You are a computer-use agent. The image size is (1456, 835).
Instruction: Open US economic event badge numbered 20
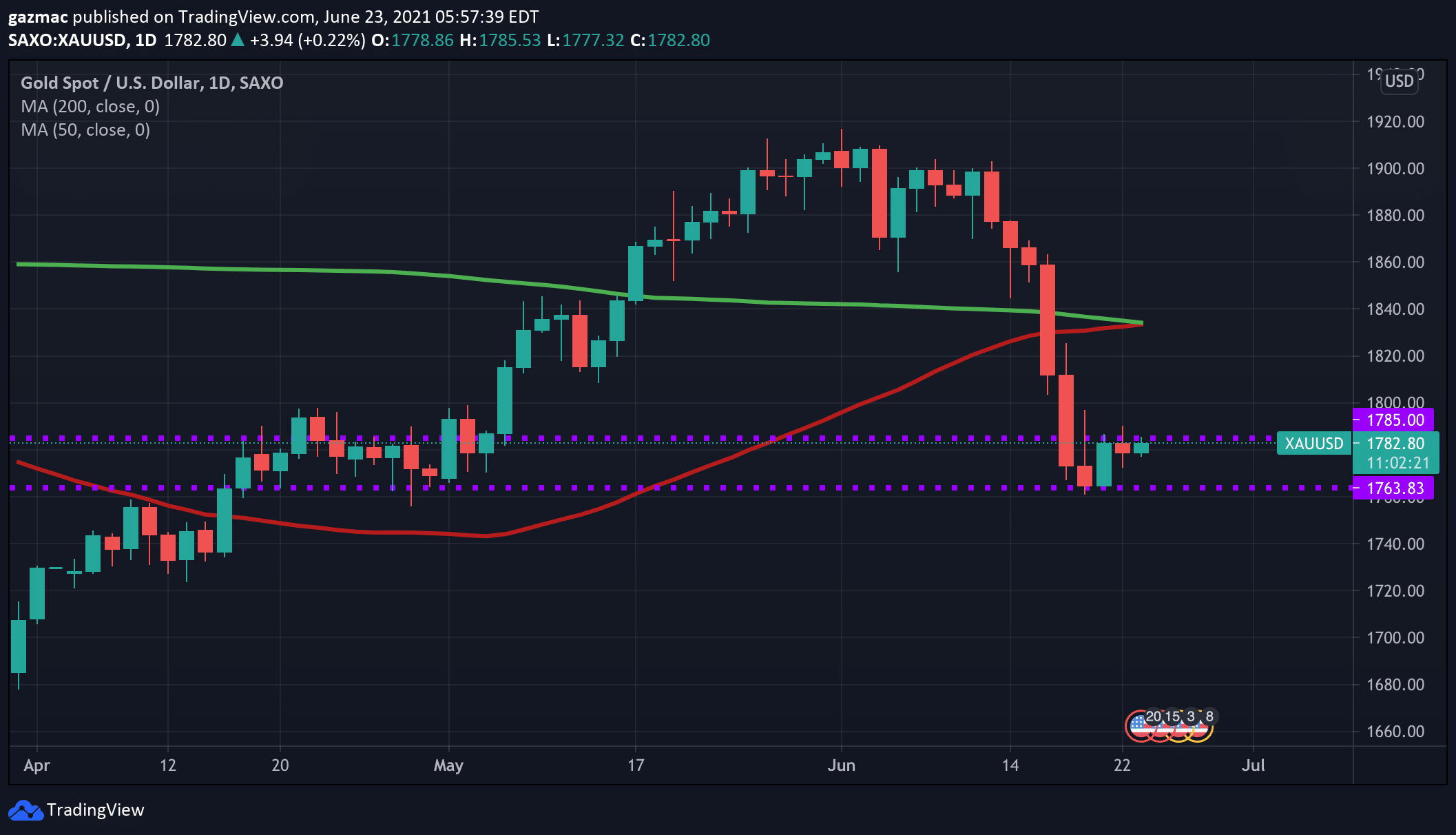1141,726
